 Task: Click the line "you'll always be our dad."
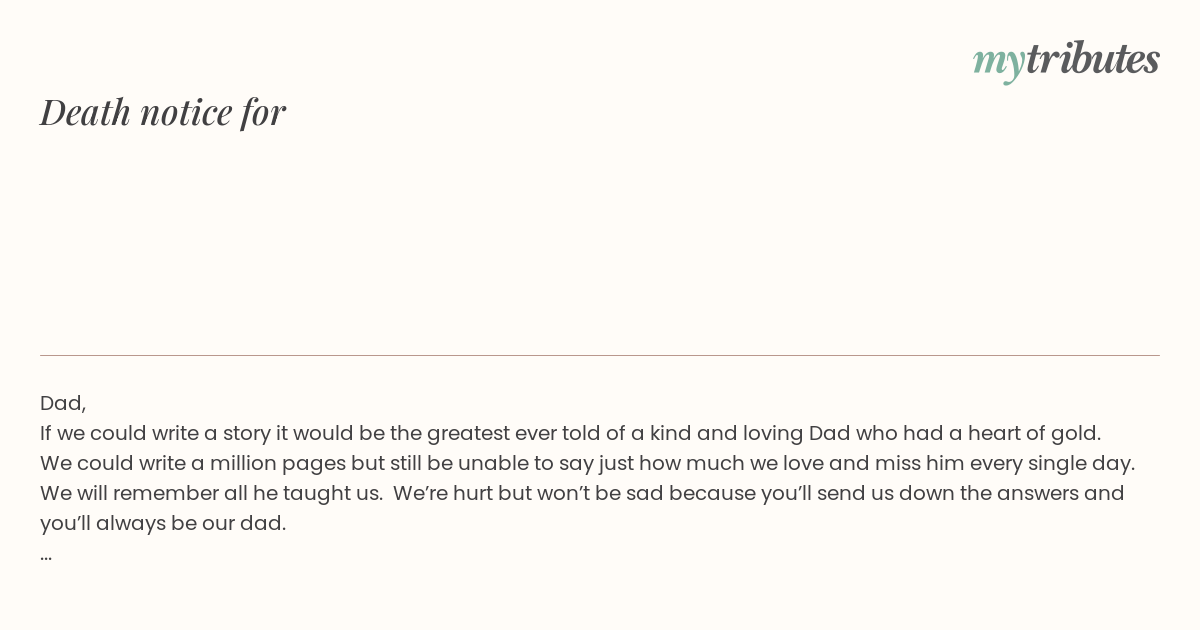pos(163,523)
